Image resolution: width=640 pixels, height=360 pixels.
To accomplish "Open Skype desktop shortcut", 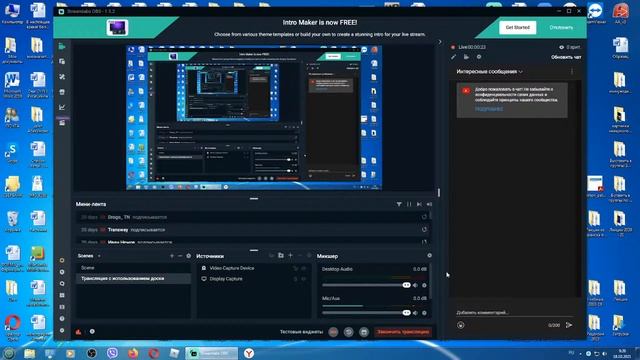I will point(12,154).
